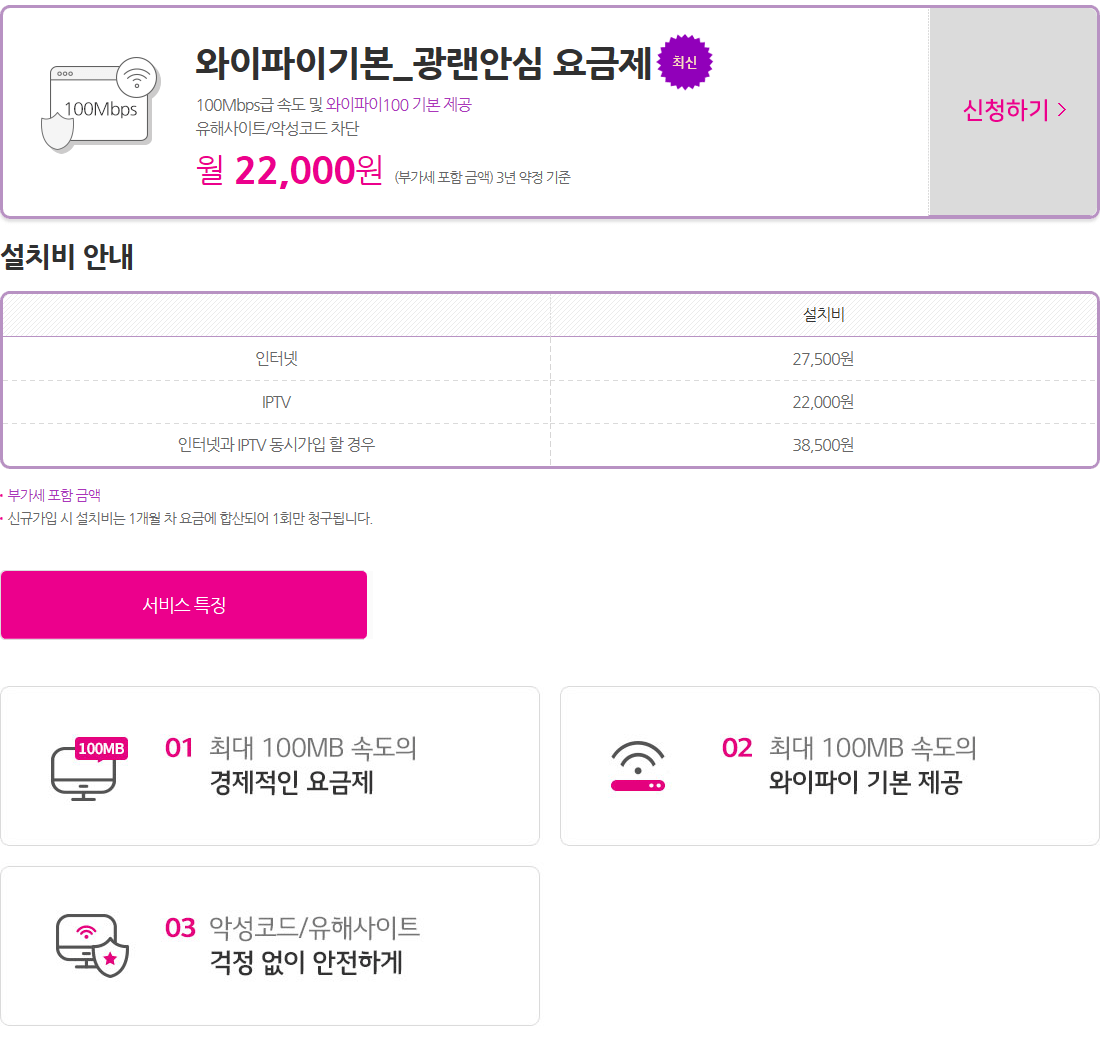Select the 03 걱정 없이 안전하게 card
1100x1062 pixels.
(x=270, y=946)
